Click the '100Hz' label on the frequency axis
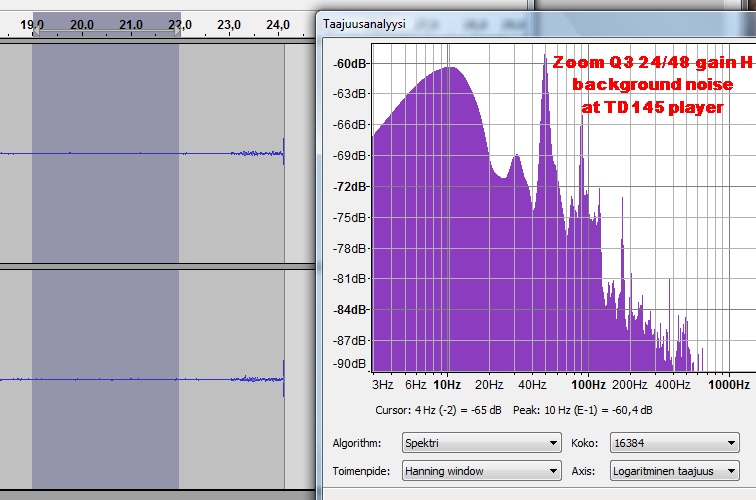 (588, 385)
